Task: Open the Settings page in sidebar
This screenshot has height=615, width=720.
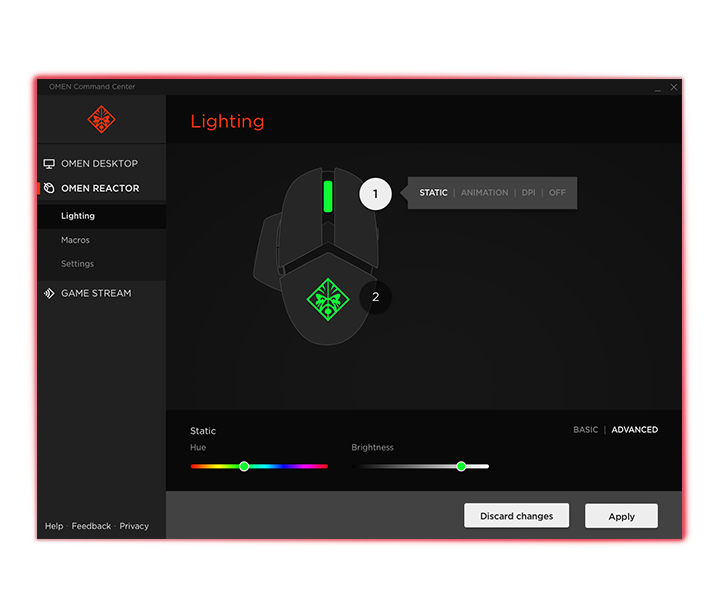Action: coord(77,264)
